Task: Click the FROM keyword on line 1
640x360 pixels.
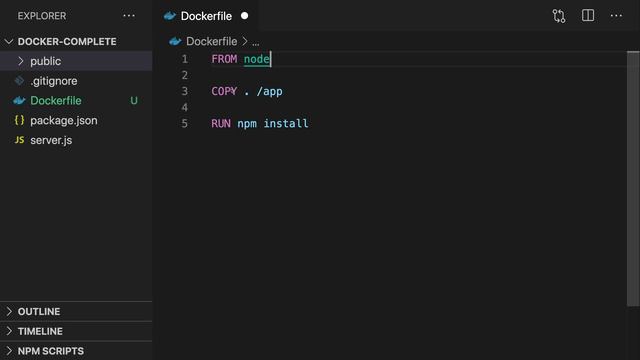Action: [224, 59]
